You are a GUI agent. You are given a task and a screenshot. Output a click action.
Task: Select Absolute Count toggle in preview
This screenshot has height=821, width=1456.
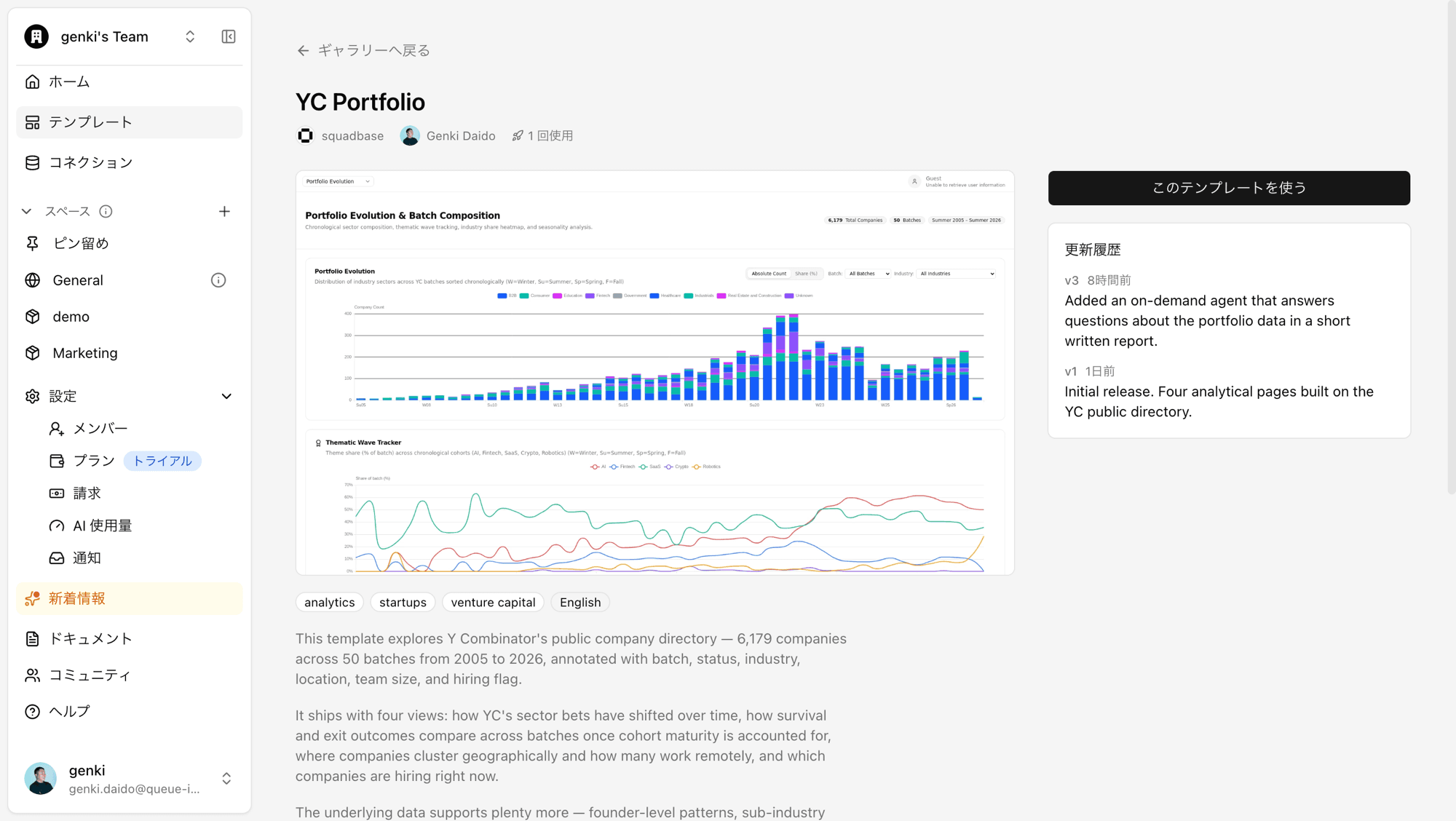pyautogui.click(x=769, y=274)
